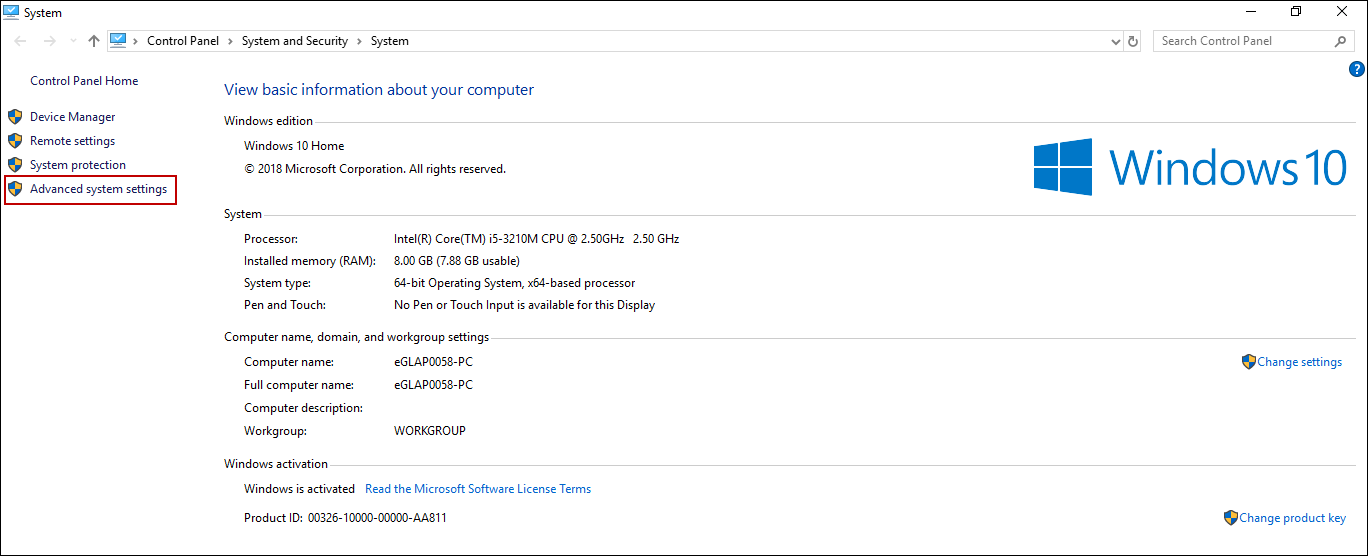The image size is (1368, 556).
Task: Click the Full computer name label
Action: tap(299, 385)
